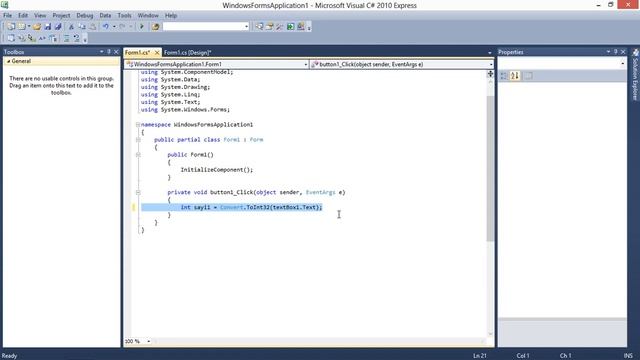The height and width of the screenshot is (360, 640).
Task: Click the New Project toolbar icon
Action: tap(11, 27)
